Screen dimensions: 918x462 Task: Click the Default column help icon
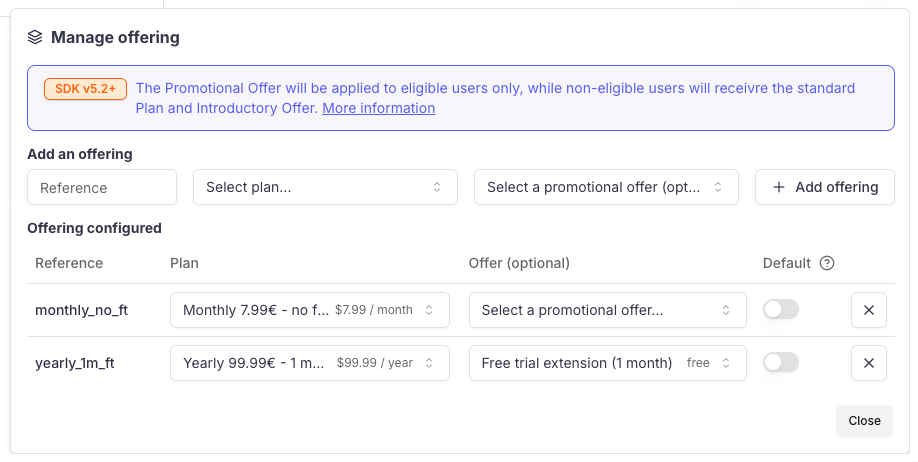(x=826, y=264)
